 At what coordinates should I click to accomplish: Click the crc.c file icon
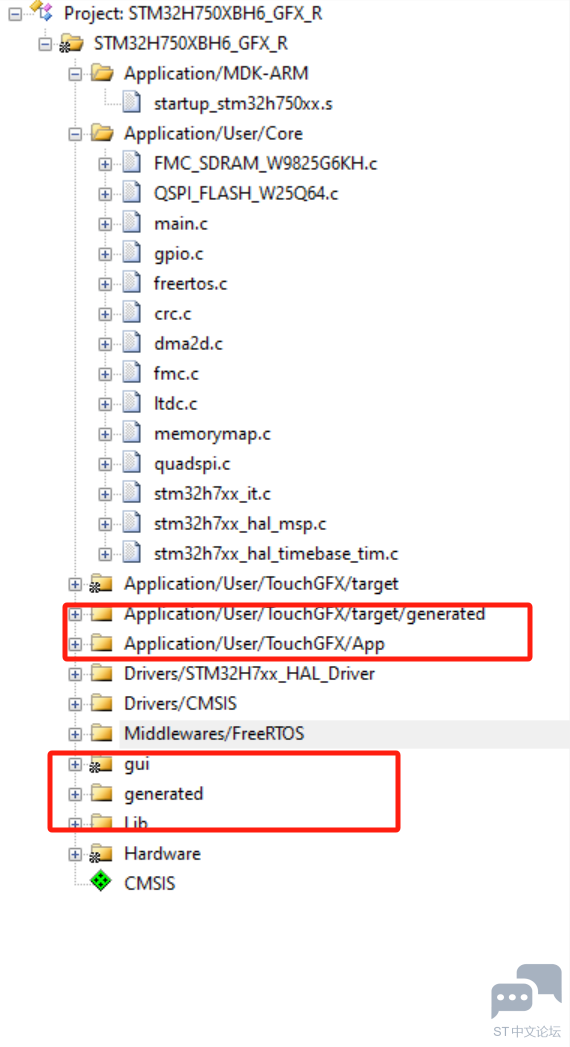[131, 313]
